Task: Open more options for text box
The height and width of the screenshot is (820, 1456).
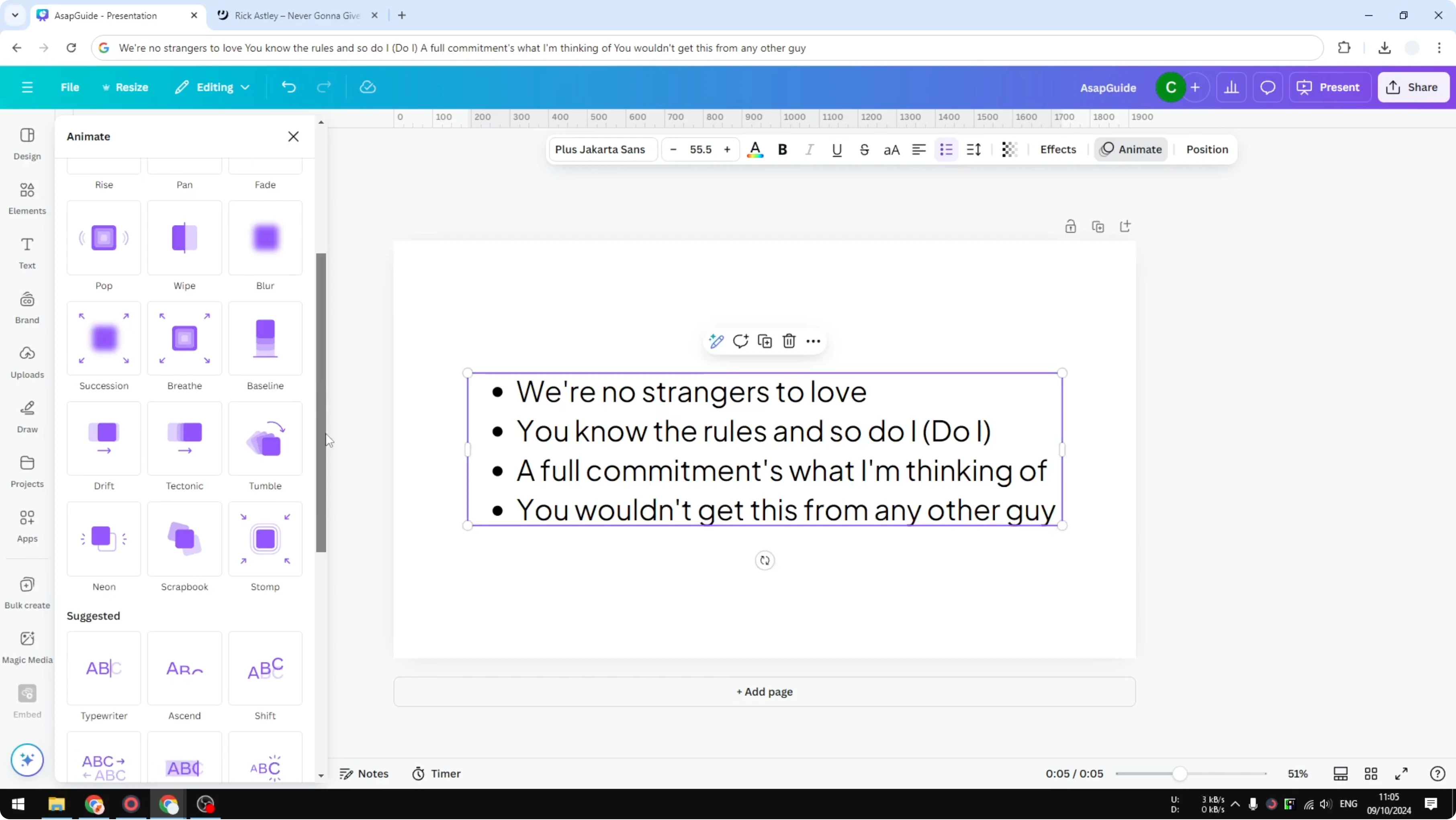Action: (813, 342)
